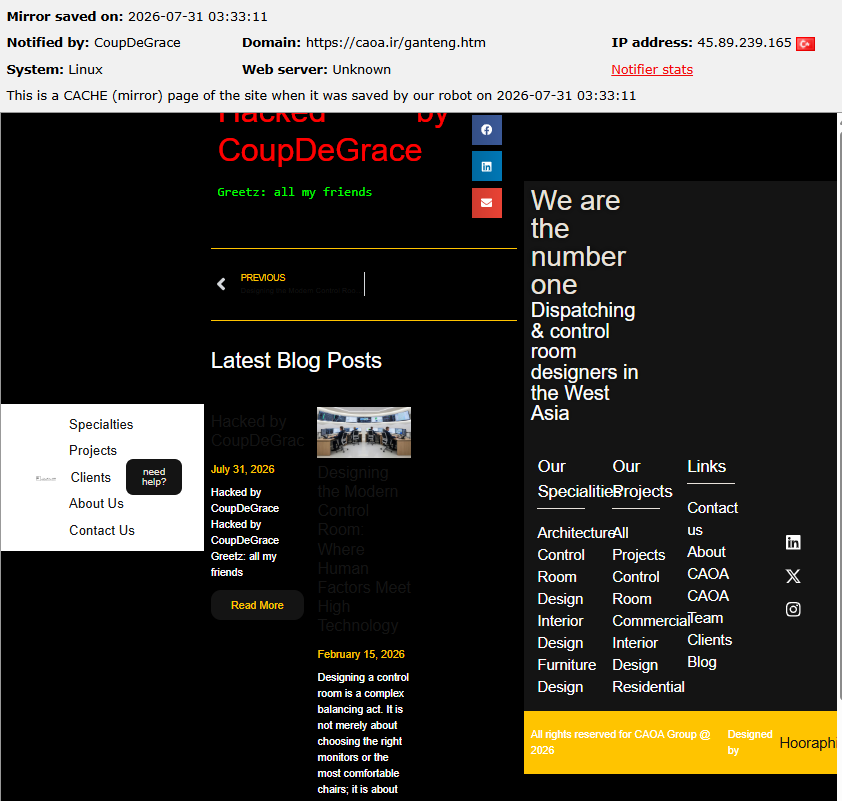842x801 pixels.
Task: Open Contact us link under Links
Action: point(712,519)
